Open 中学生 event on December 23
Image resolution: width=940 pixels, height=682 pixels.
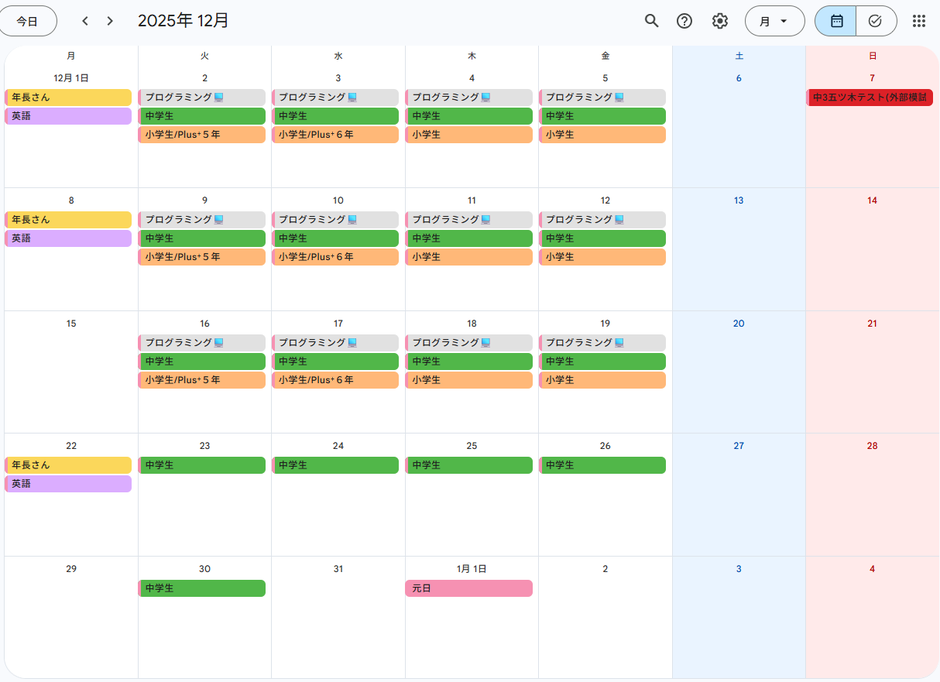202,464
